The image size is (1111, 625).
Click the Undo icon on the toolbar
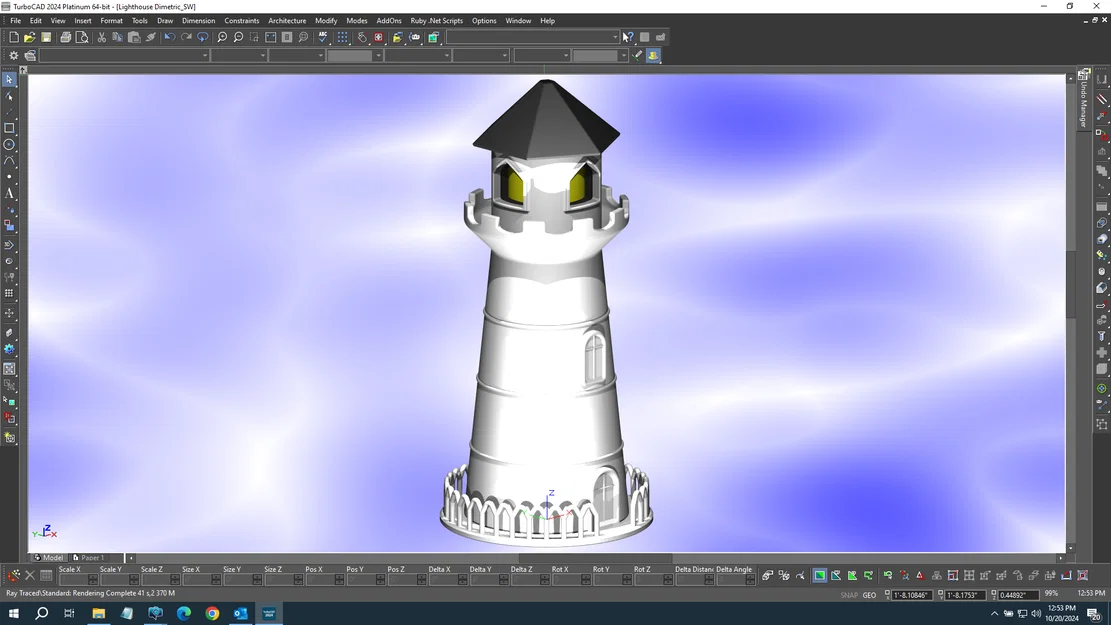169,37
